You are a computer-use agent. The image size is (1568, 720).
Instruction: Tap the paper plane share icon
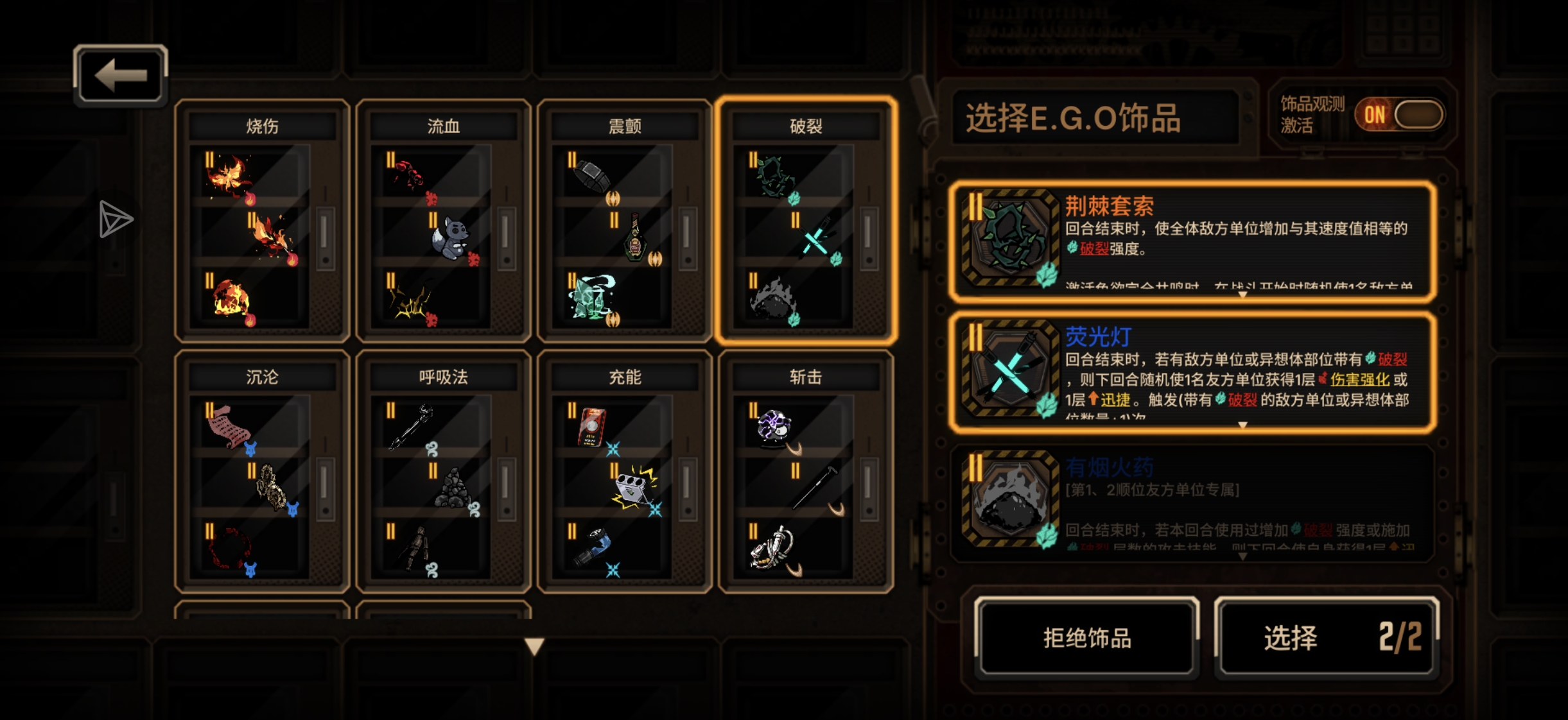pyautogui.click(x=116, y=219)
